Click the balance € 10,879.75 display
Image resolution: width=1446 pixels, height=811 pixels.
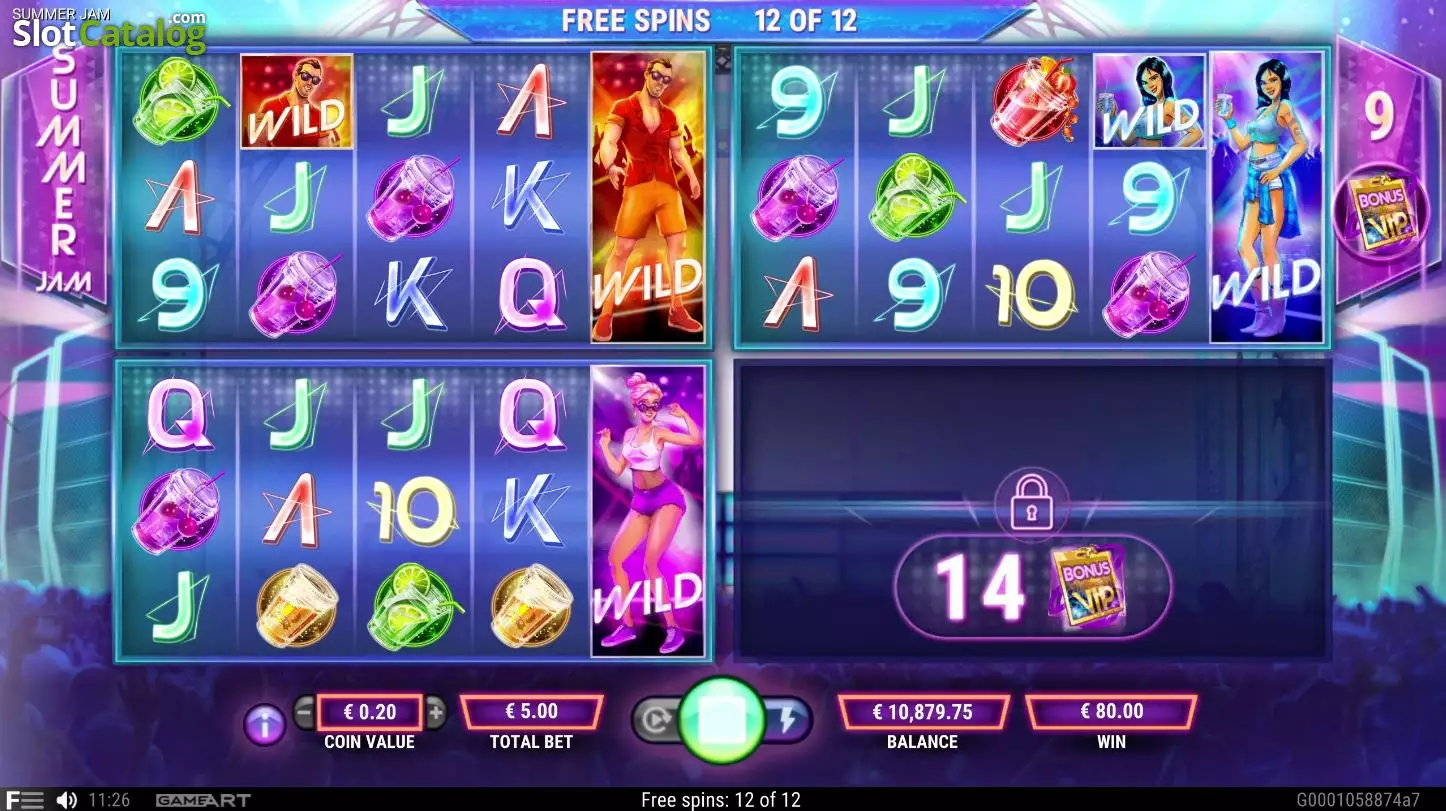tap(923, 712)
